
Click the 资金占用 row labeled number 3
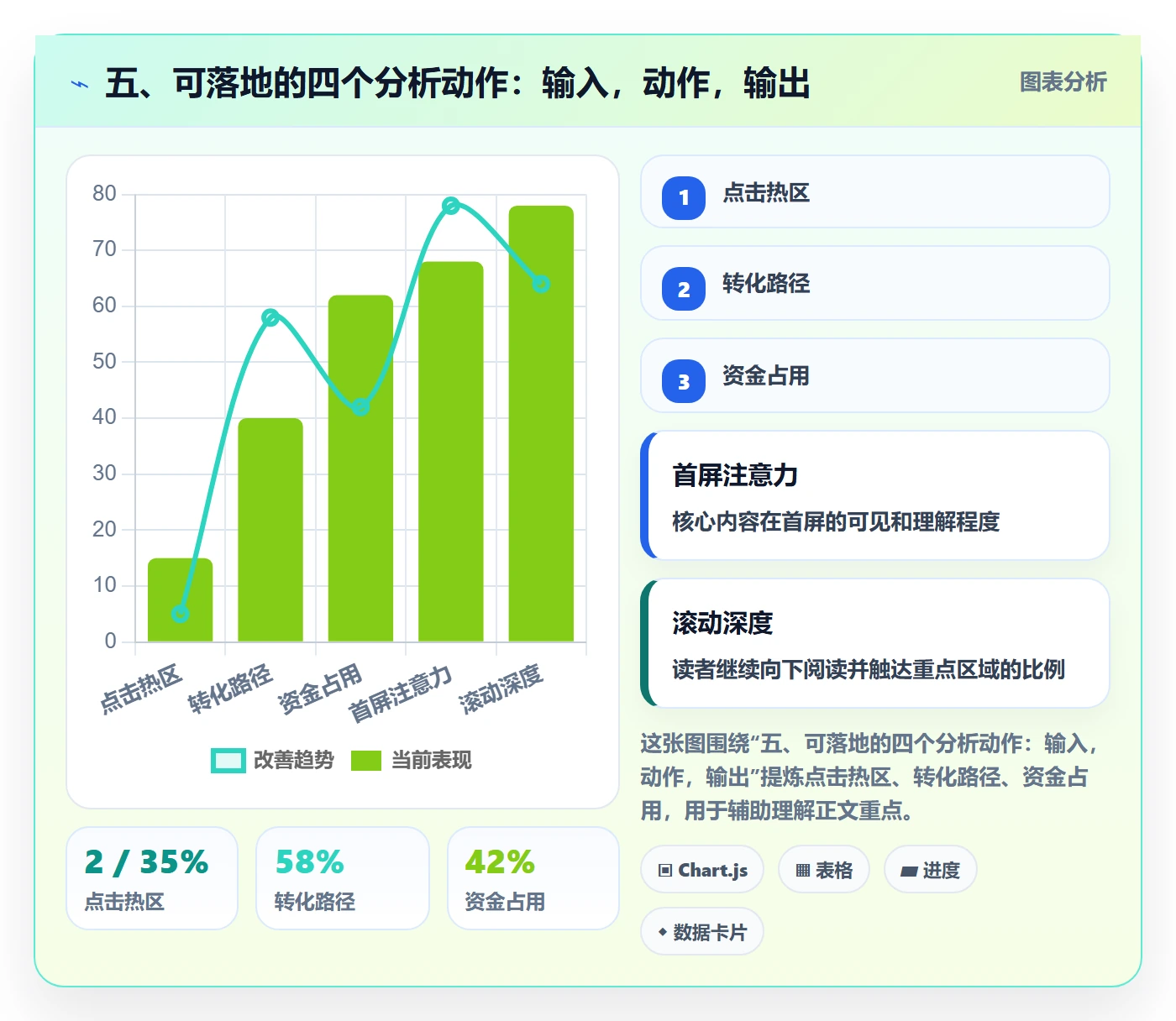pyautogui.click(x=875, y=375)
